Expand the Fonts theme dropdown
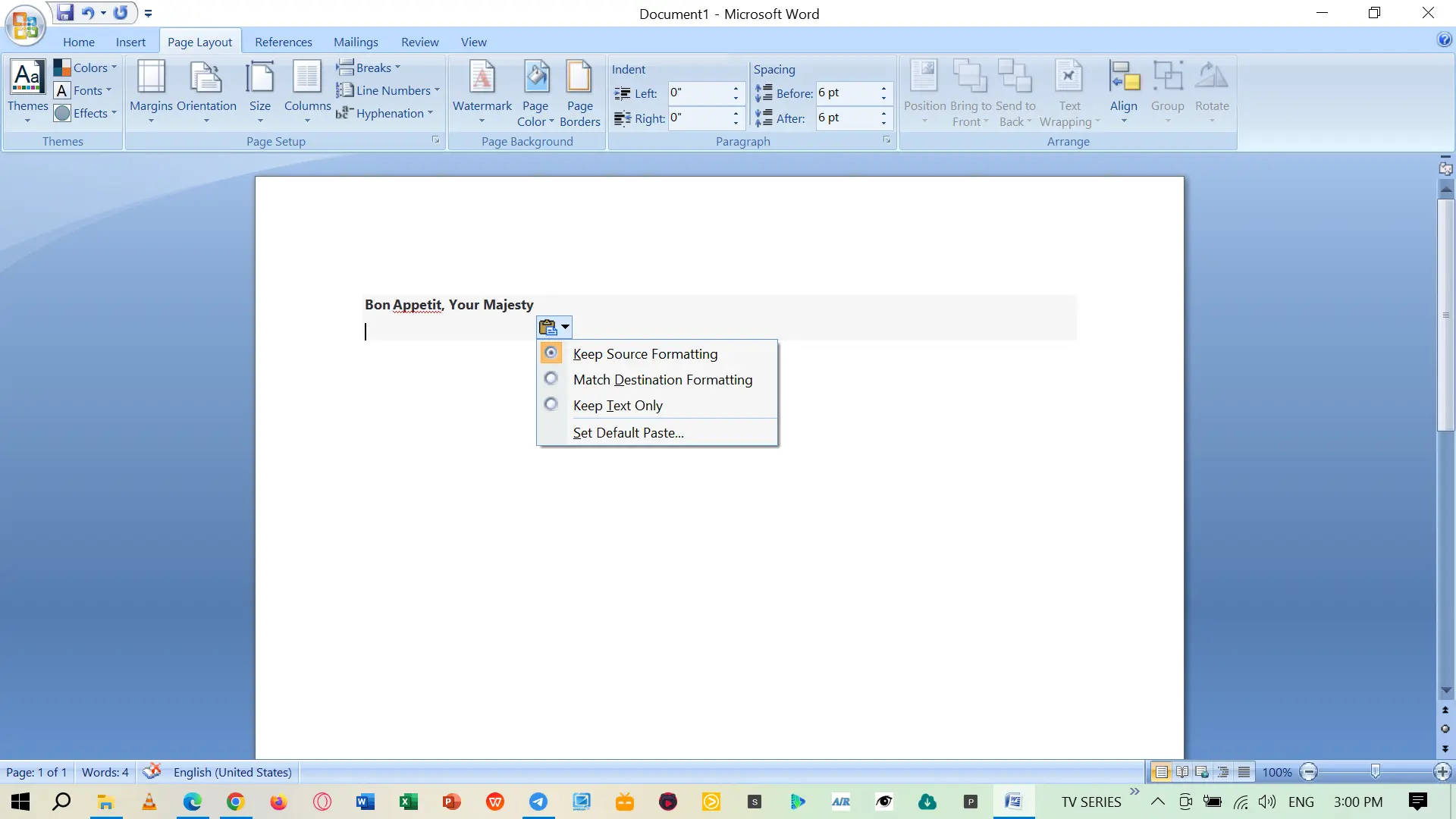1456x819 pixels. [83, 90]
